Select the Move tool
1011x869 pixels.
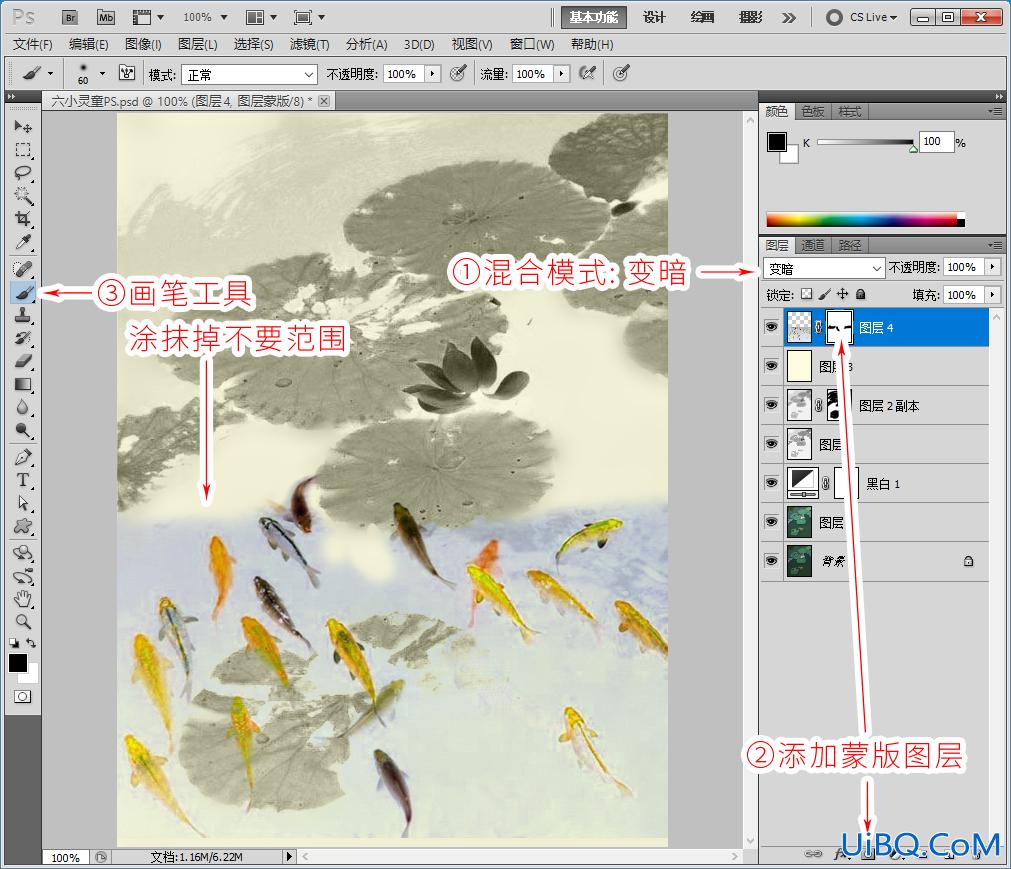click(x=23, y=126)
